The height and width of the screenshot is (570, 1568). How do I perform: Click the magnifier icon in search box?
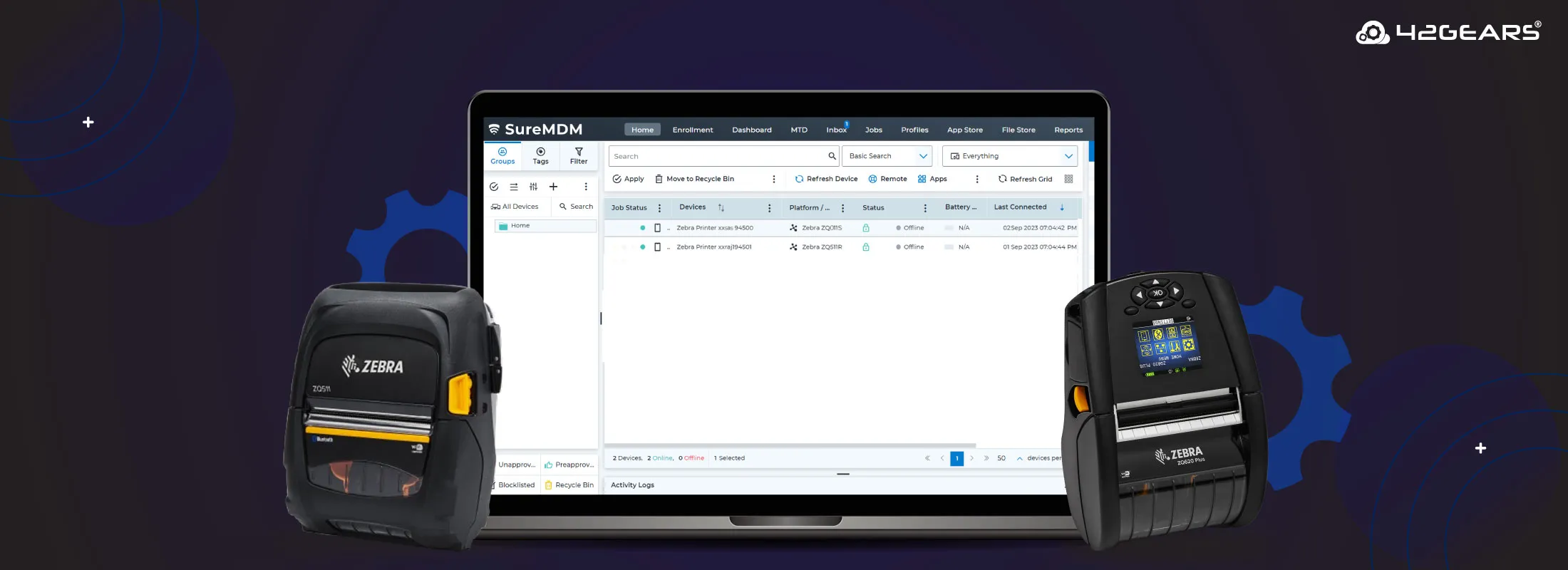coord(832,156)
